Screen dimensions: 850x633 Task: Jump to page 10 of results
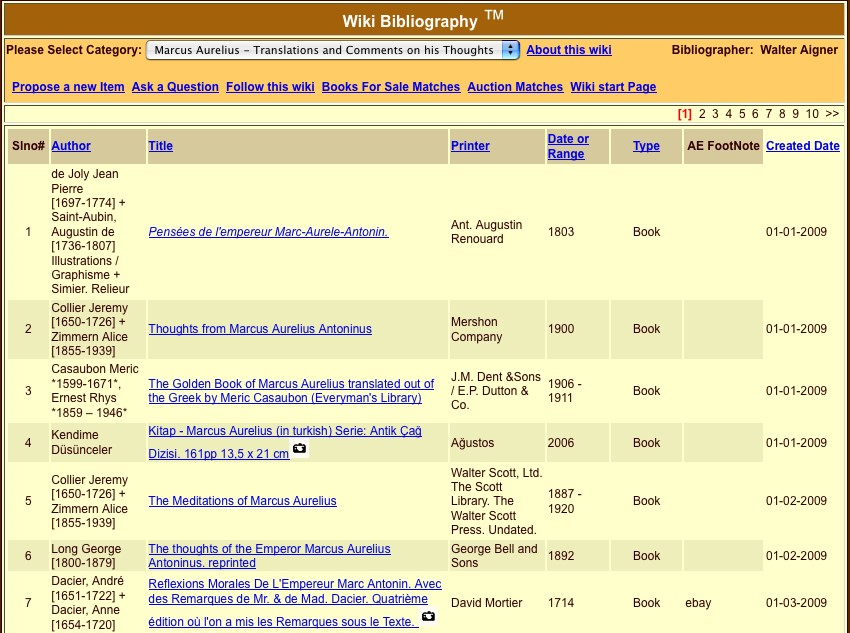812,114
